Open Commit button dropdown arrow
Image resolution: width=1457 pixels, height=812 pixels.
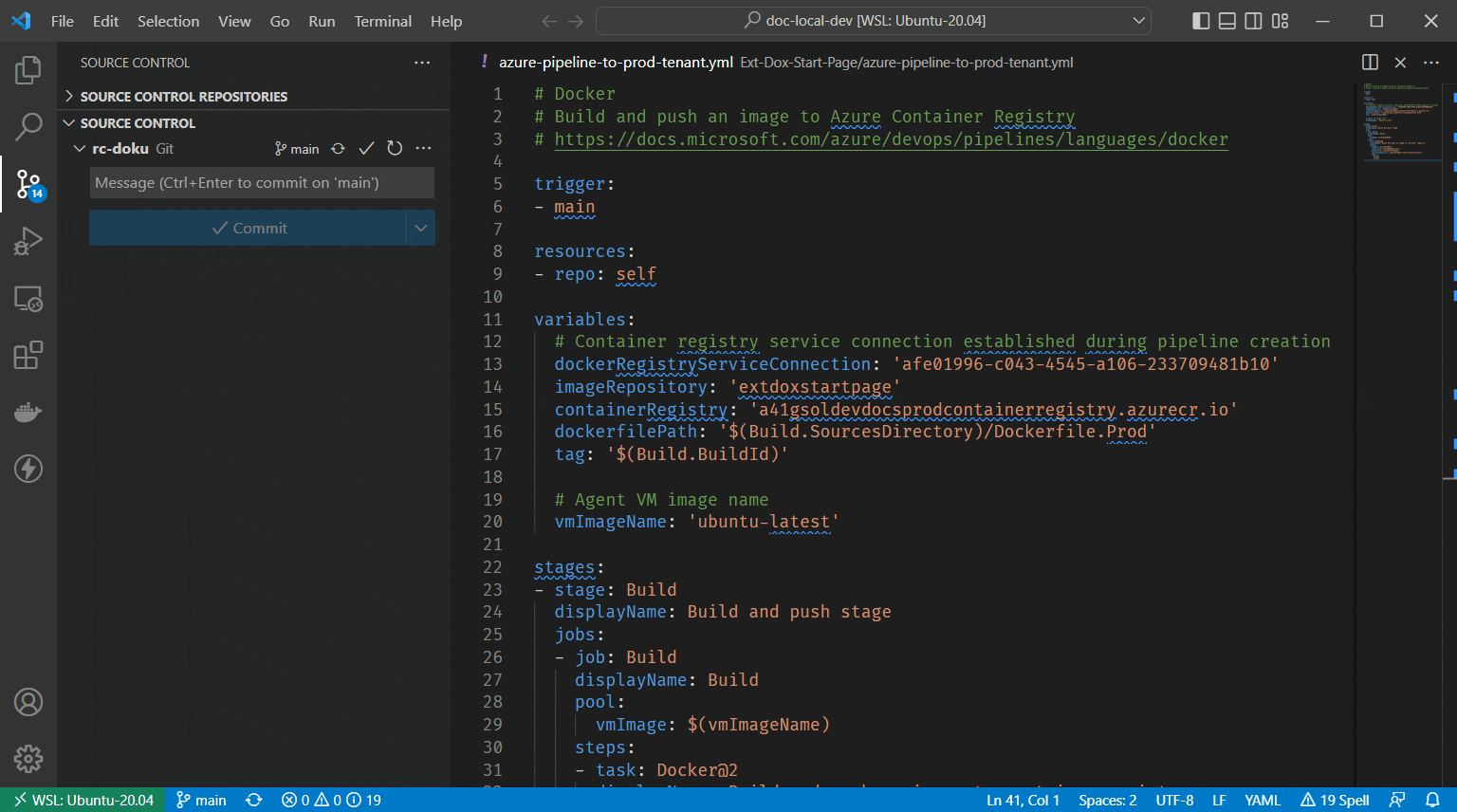[x=421, y=228]
